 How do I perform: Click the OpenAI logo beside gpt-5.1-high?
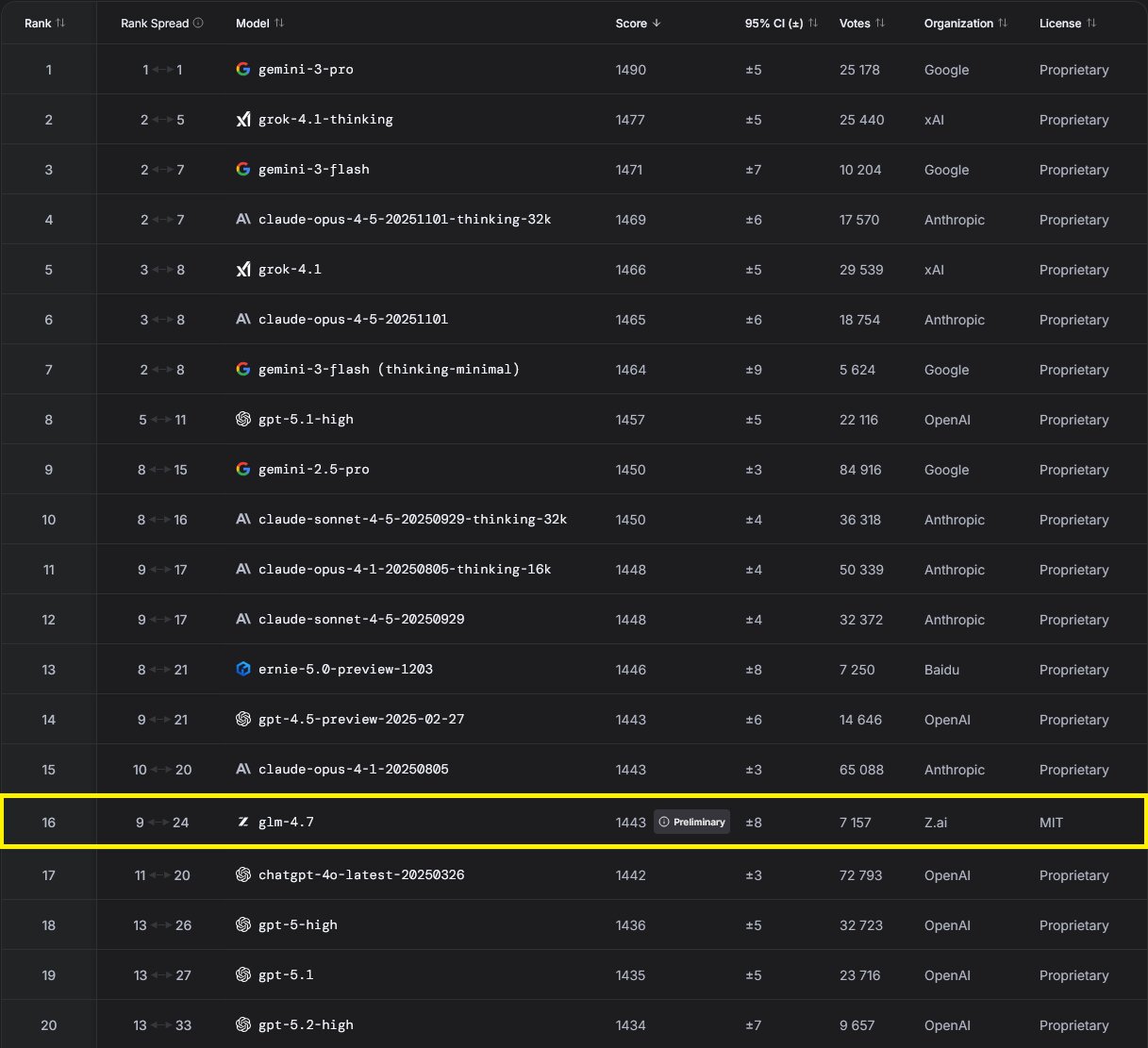coord(243,419)
